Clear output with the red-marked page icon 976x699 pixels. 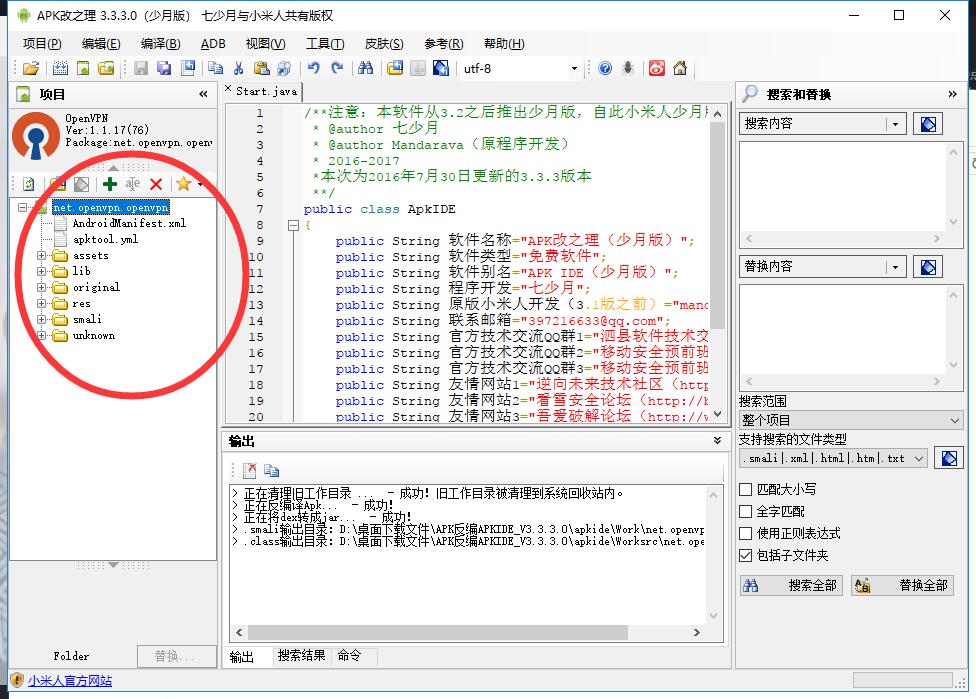[250, 470]
